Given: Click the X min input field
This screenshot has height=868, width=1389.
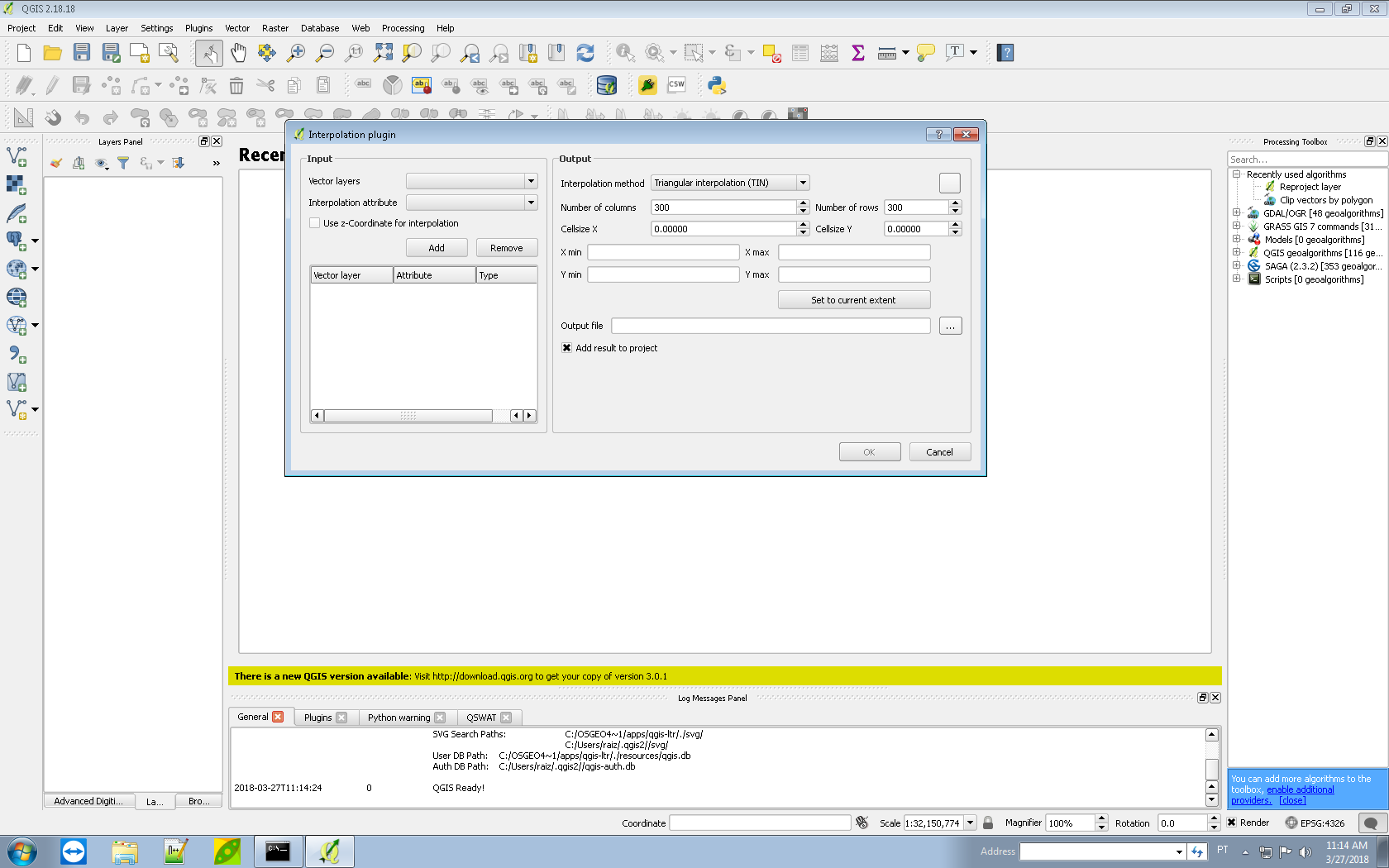Looking at the screenshot, I should pos(663,252).
